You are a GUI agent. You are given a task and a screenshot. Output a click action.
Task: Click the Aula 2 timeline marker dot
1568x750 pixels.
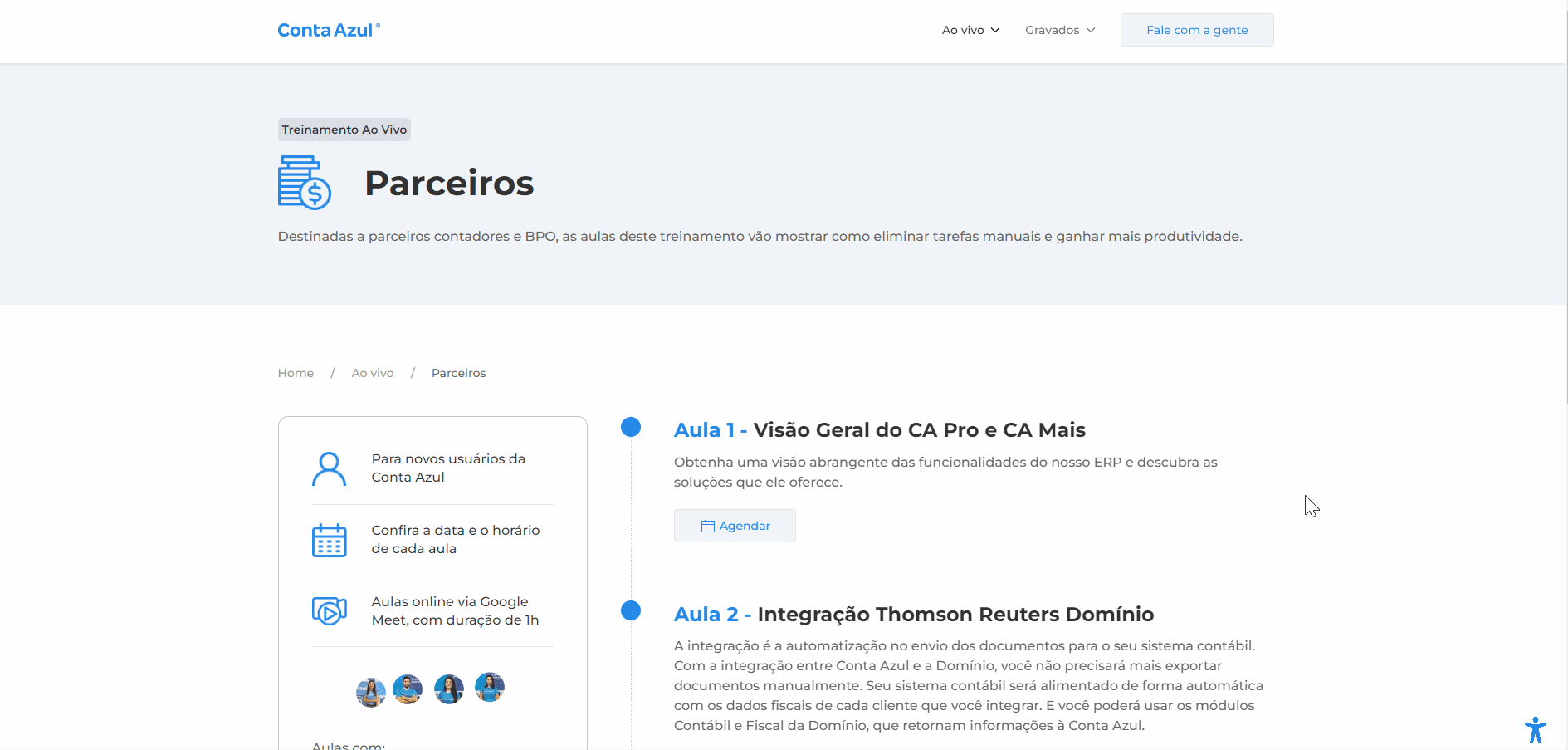coord(631,610)
